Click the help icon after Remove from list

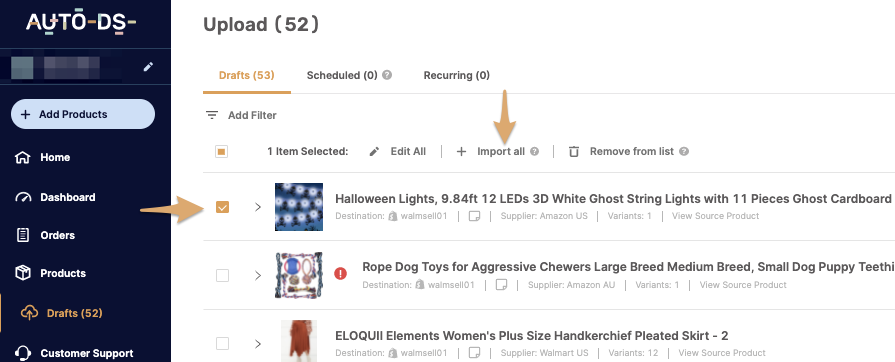click(x=684, y=152)
